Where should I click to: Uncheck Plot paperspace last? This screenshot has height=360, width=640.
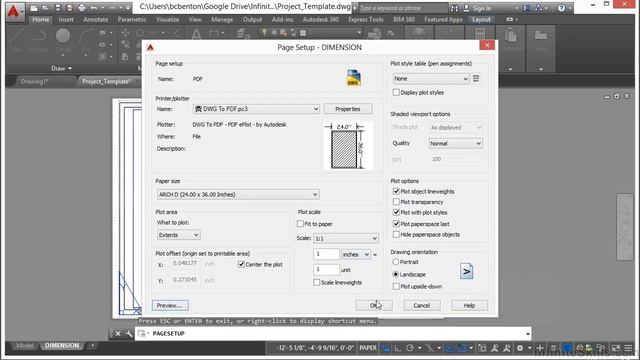[x=396, y=224]
